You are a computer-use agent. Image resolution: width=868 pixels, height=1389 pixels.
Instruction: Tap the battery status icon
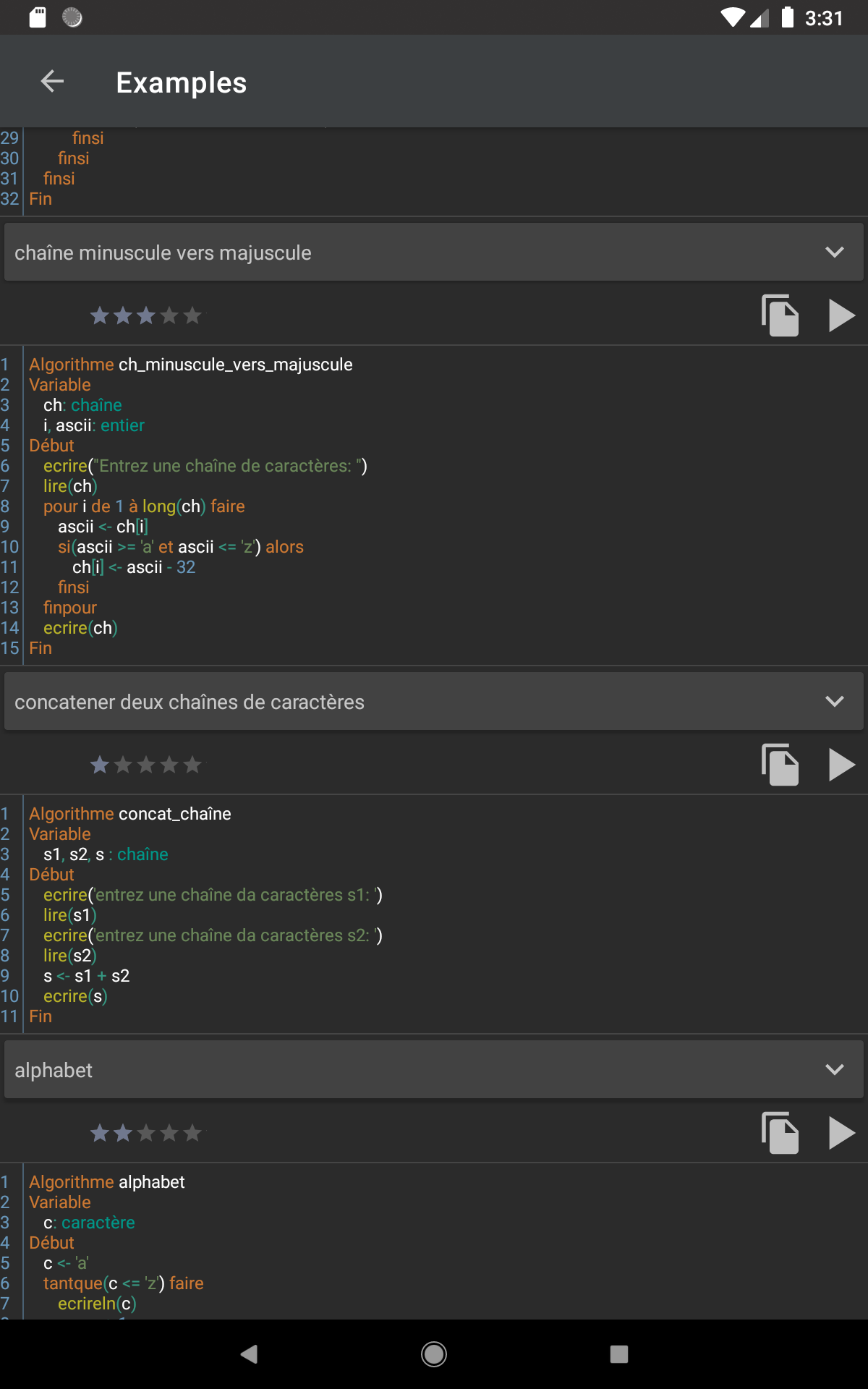pos(788,17)
